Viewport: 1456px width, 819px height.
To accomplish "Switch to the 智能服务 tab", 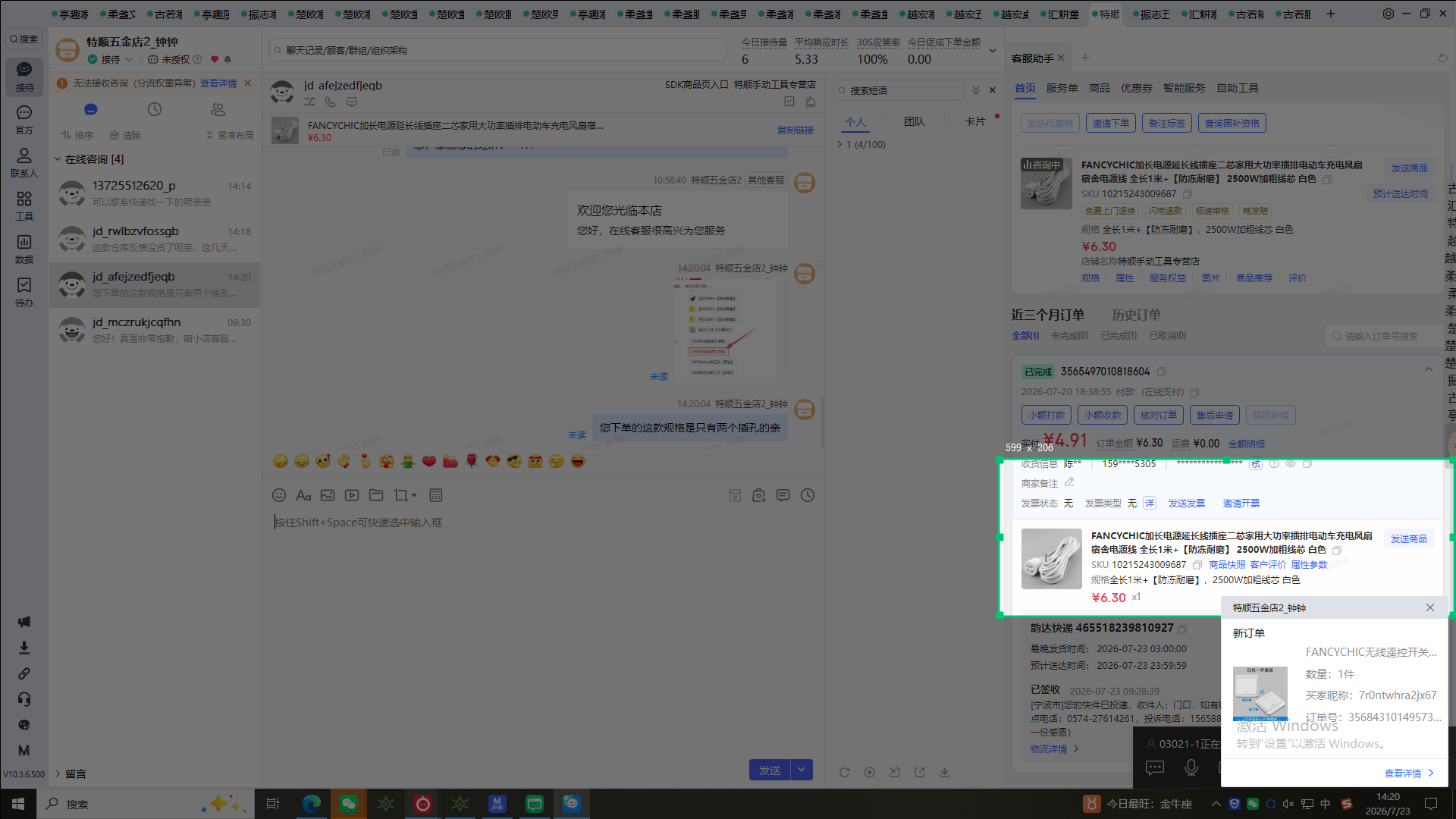I will [x=1185, y=88].
